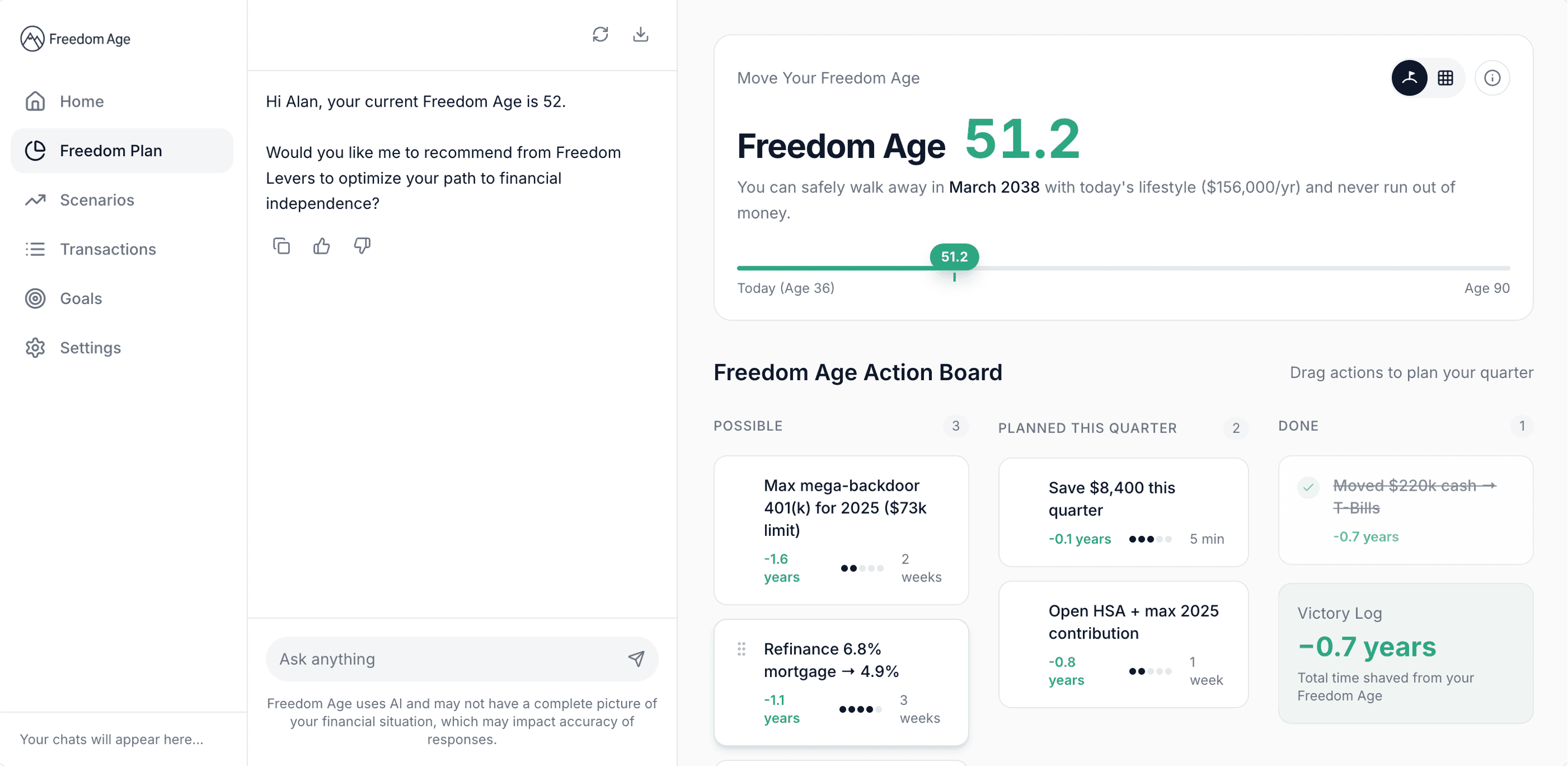The image size is (1568, 766).
Task: Open Freedom Age home logo
Action: pos(74,38)
